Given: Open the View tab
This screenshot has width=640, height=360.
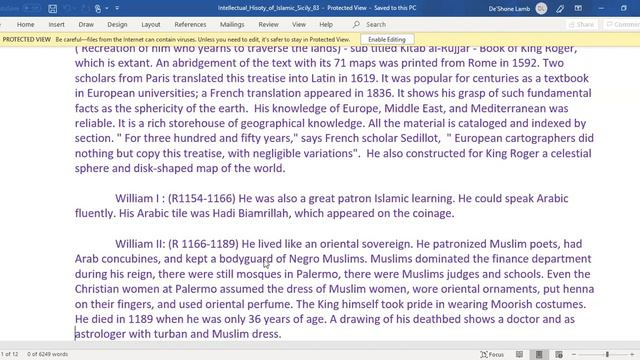Looking at the screenshot, I should tap(299, 24).
